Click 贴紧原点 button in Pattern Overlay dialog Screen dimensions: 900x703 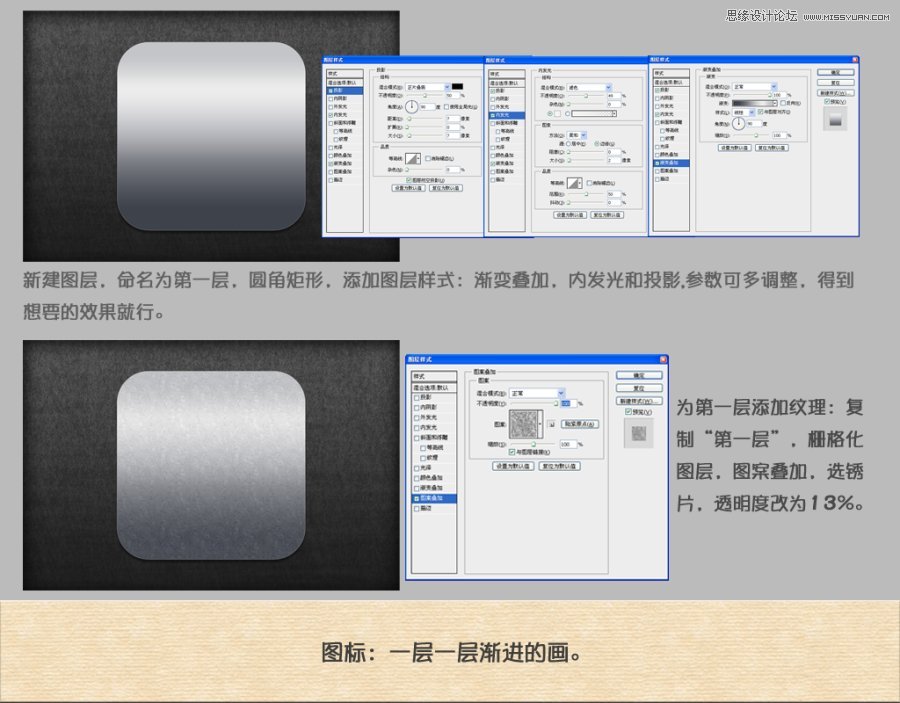[x=580, y=424]
